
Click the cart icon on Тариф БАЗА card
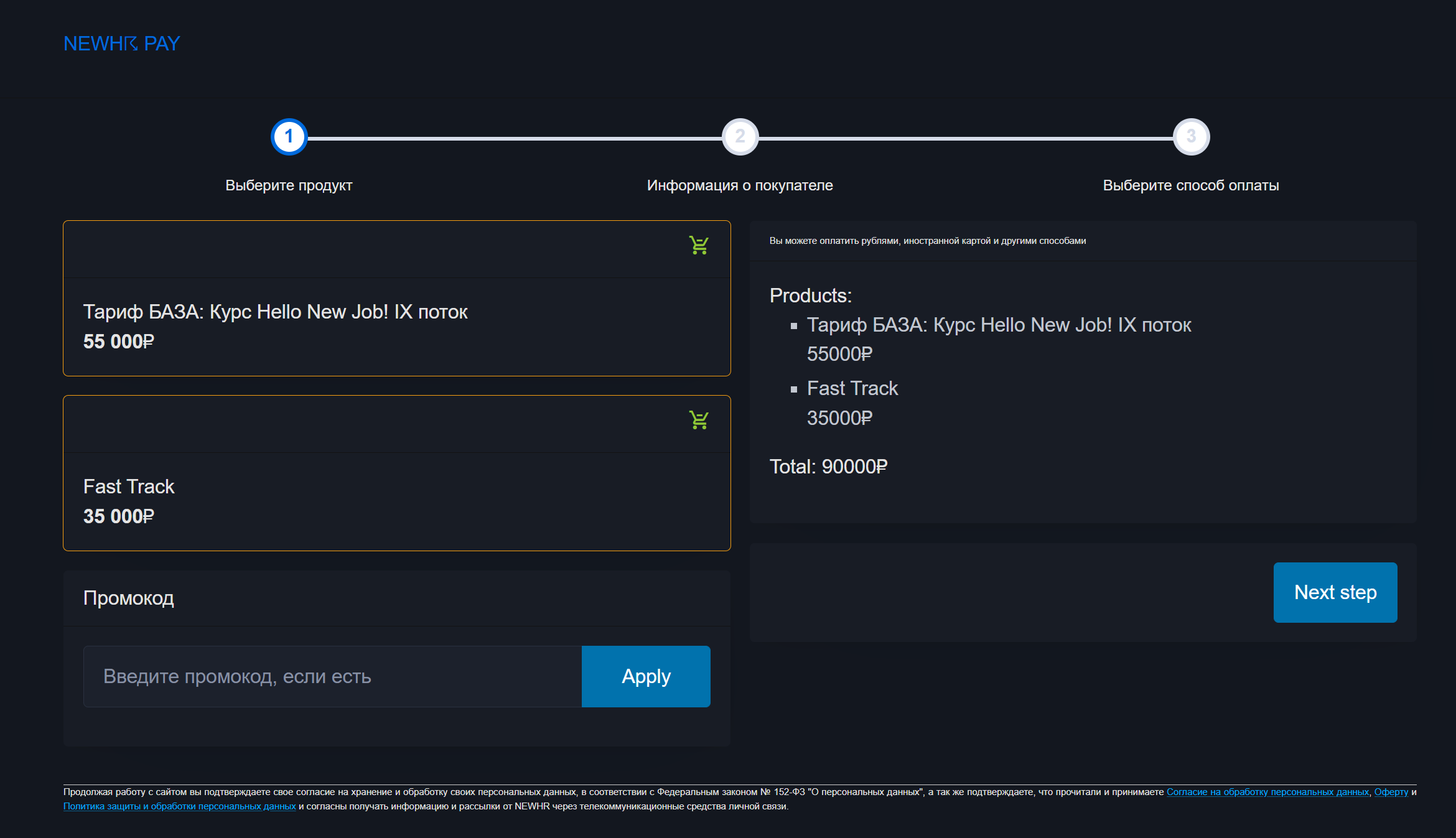698,245
